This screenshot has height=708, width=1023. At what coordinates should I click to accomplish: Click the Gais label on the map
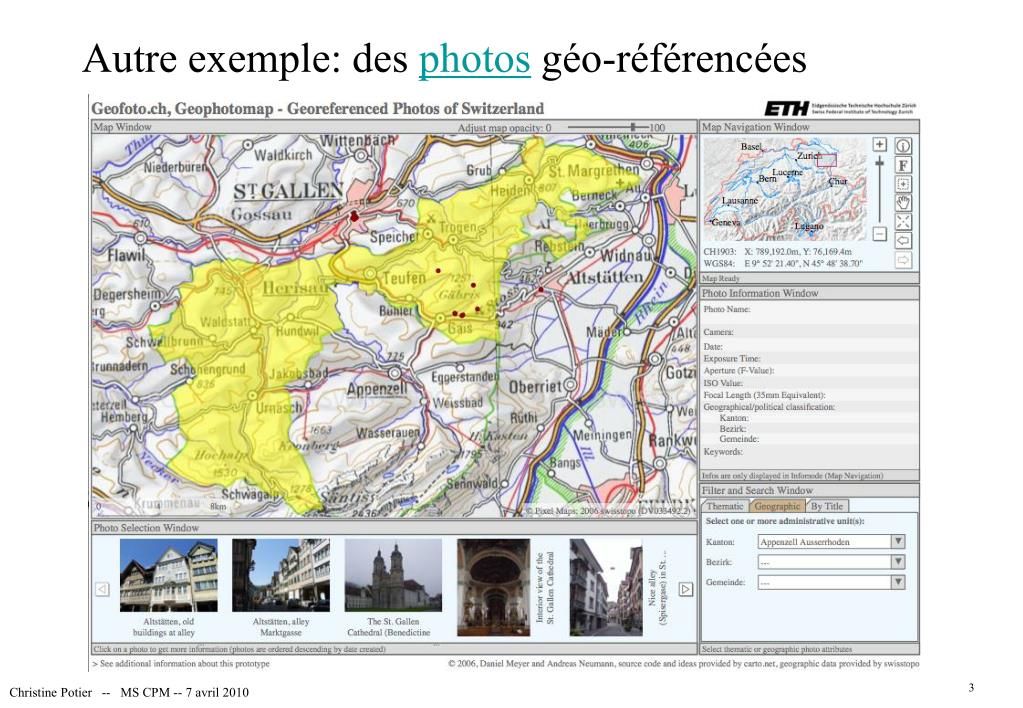click(x=460, y=329)
